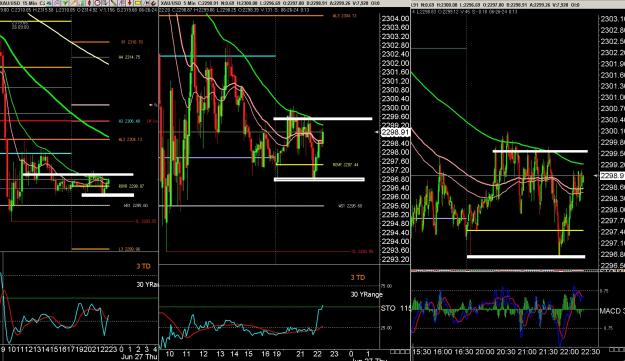Click the last icon of the 15 Min toolbar
Image resolution: width=625 pixels, height=361 pixels.
pos(153,3)
